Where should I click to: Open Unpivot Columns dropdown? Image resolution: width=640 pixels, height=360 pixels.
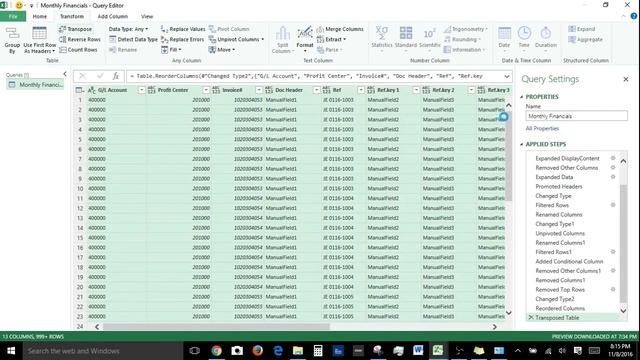236,39
